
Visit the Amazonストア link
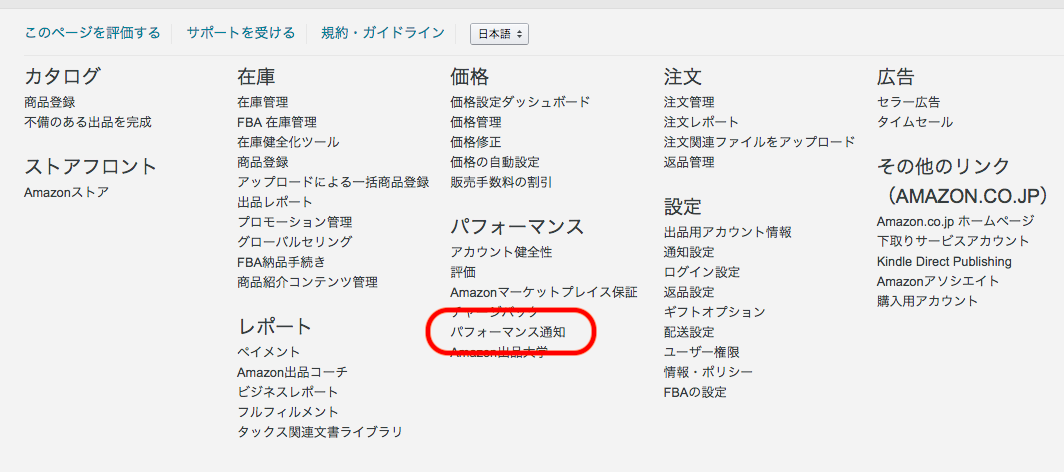(67, 192)
